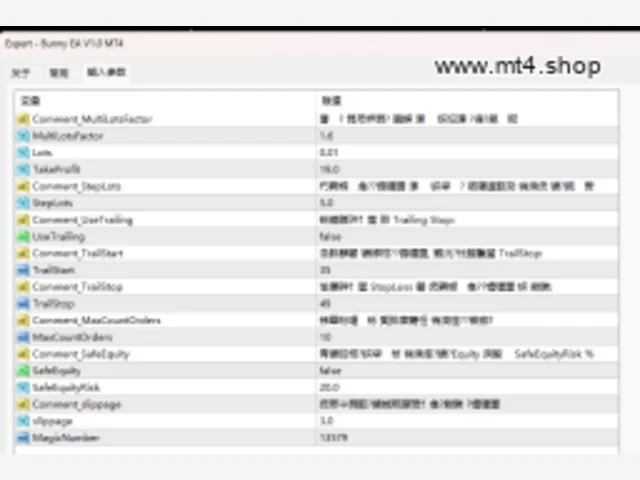Image resolution: width=640 pixels, height=480 pixels.
Task: Select the UseTrailing value false
Action: pos(330,236)
